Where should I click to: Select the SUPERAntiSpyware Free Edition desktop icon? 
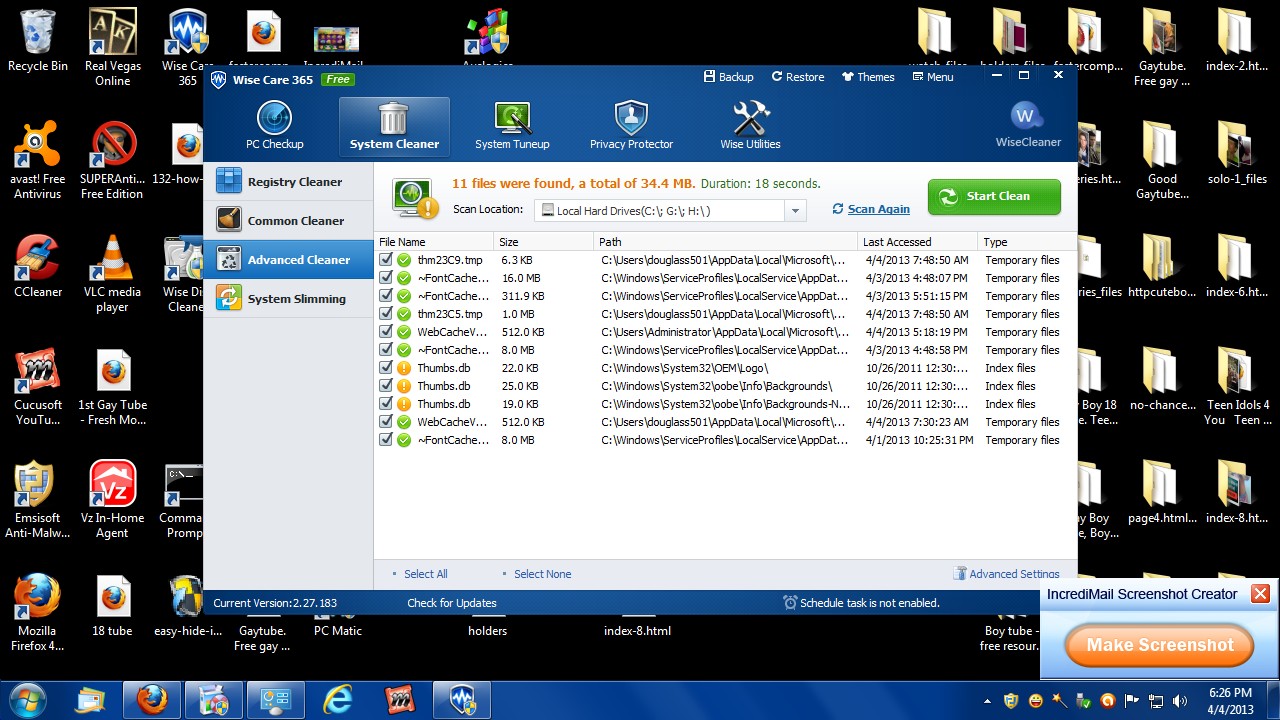click(112, 160)
